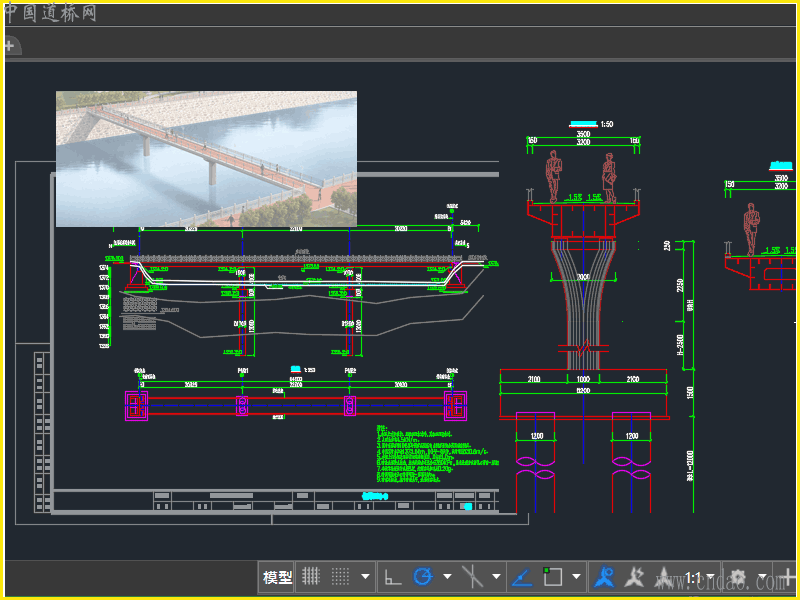The height and width of the screenshot is (600, 800).
Task: Click object snap tracking icon
Action: (x=521, y=577)
